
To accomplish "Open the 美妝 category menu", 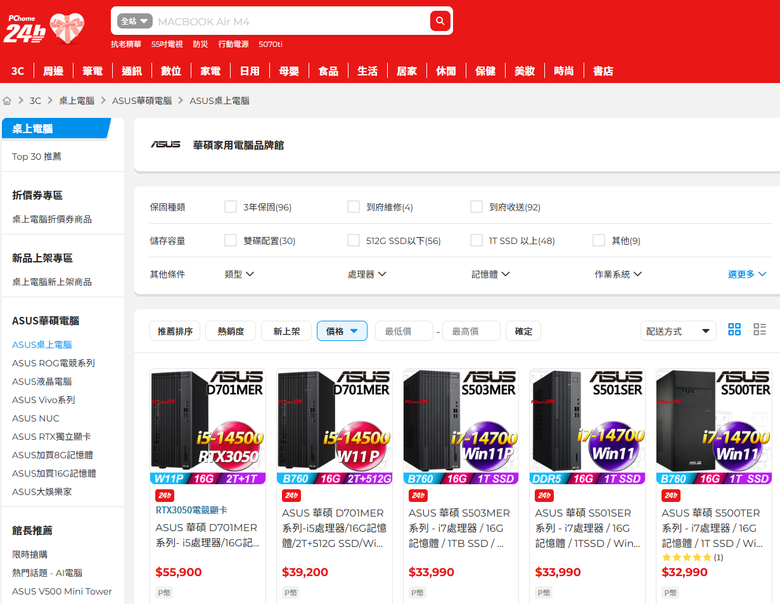I will pos(524,71).
